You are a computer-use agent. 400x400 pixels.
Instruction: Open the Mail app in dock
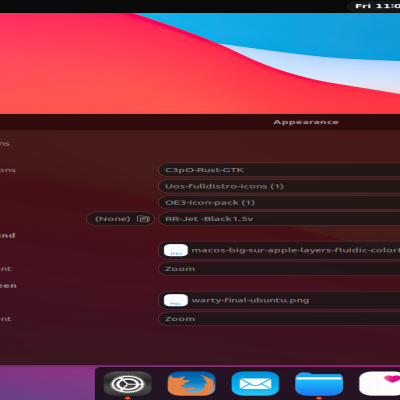click(x=255, y=384)
